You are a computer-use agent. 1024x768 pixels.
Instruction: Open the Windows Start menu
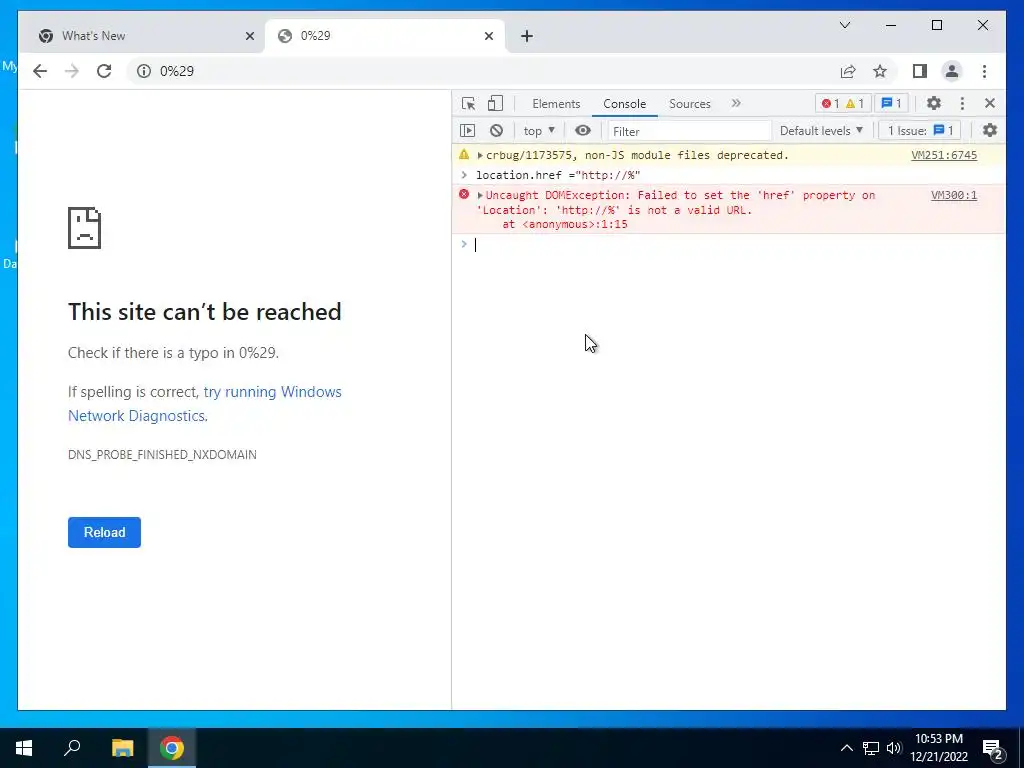24,748
